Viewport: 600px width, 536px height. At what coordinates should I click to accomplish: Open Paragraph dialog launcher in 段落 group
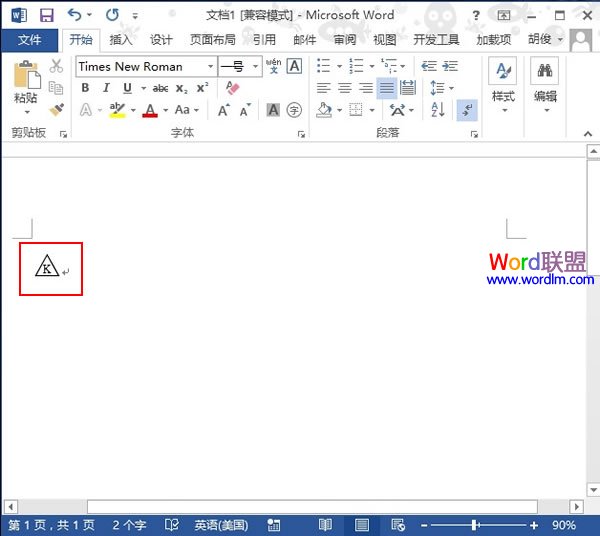point(474,134)
